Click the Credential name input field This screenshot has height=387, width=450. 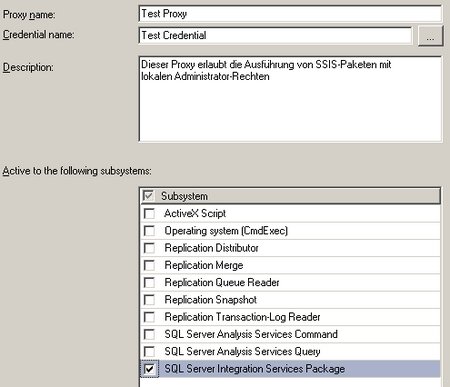[x=275, y=35]
